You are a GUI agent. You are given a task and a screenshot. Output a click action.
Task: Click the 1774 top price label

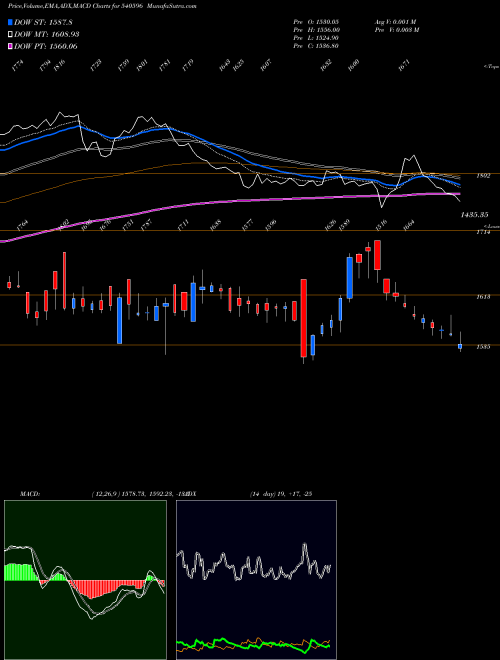click(18, 66)
